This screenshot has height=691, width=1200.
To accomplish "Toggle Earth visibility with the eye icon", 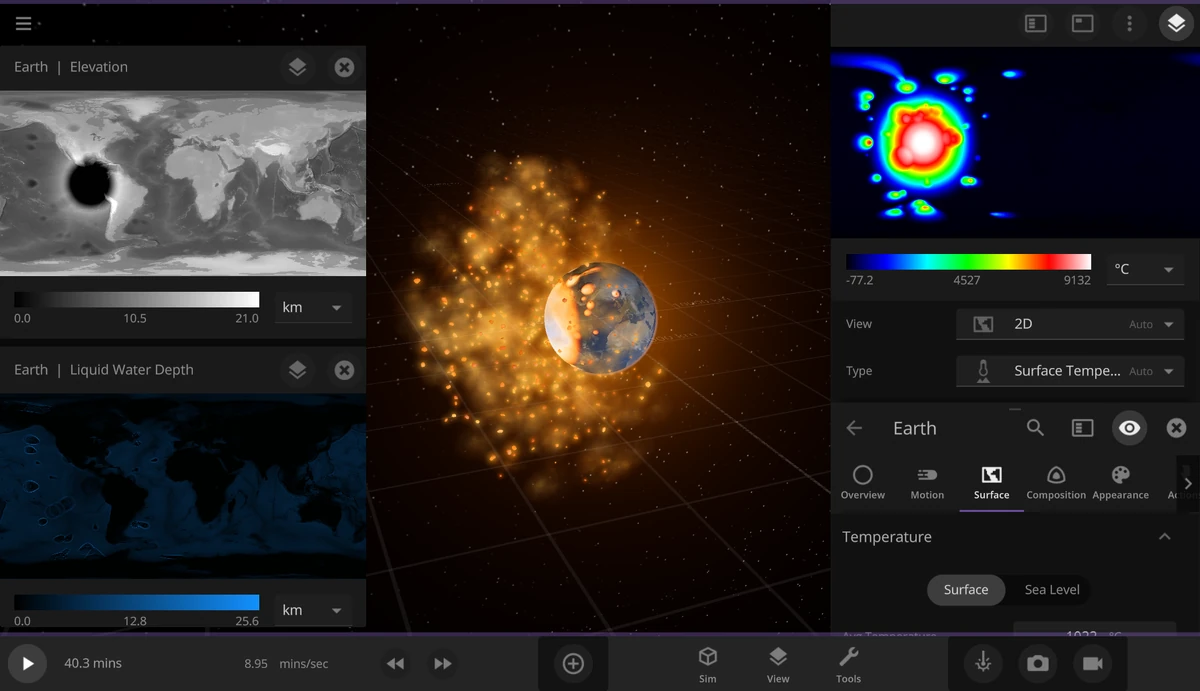I will (1129, 428).
